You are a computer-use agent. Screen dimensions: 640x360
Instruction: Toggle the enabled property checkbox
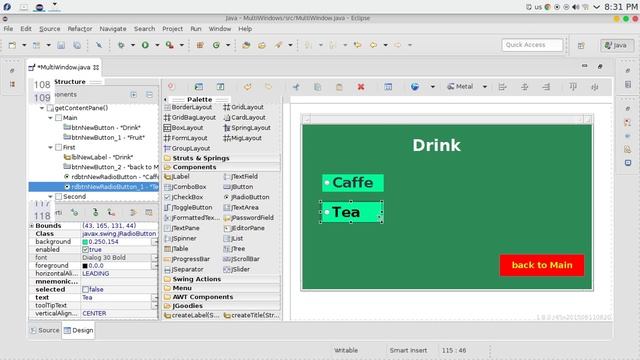coord(85,249)
